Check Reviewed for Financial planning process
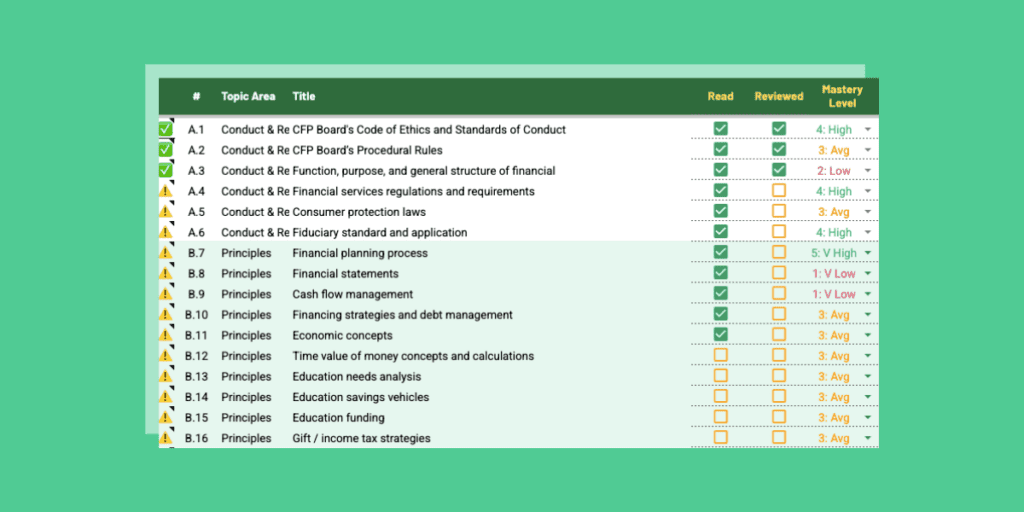Screen dimensions: 1024x512 [778, 252]
